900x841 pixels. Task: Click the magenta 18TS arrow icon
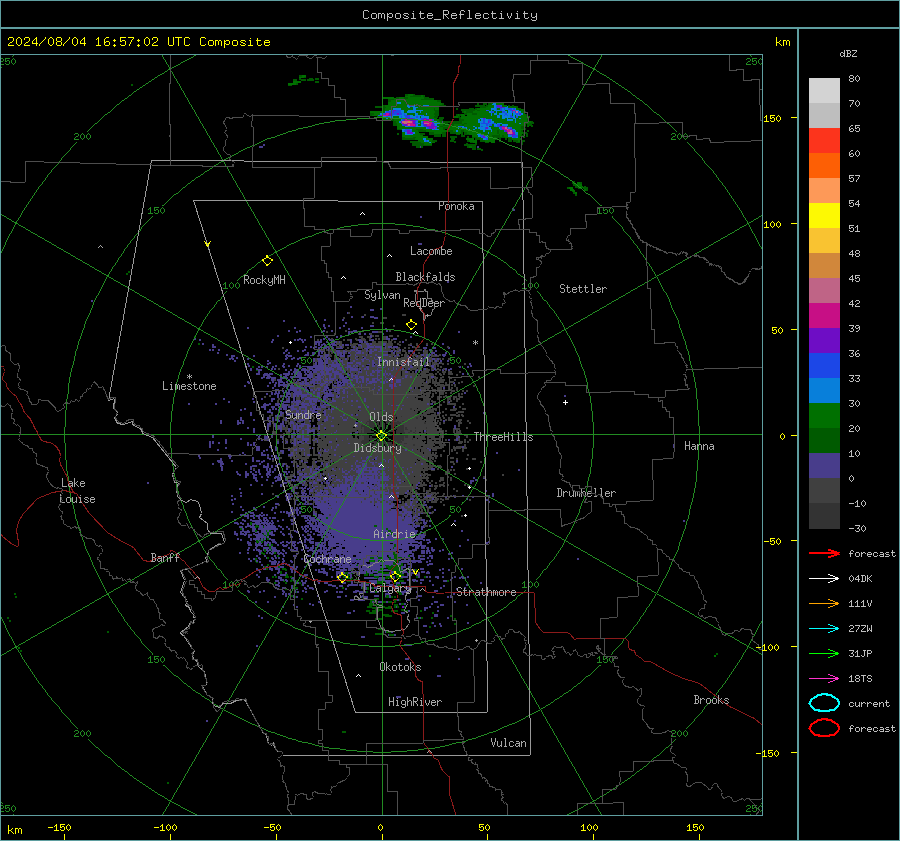pyautogui.click(x=824, y=679)
